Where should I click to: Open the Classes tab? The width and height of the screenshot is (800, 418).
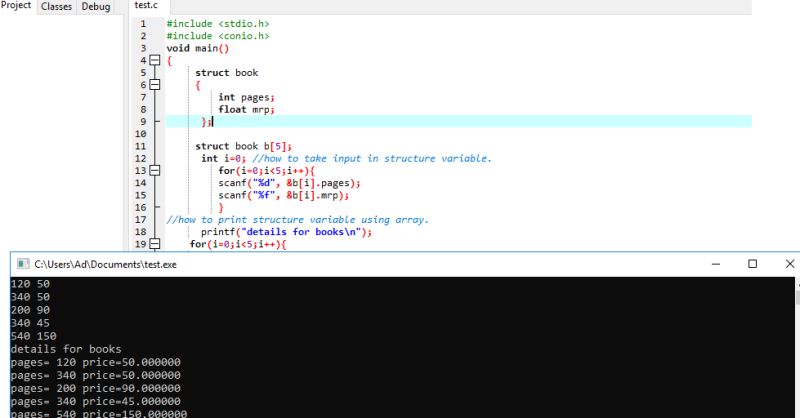tap(56, 7)
